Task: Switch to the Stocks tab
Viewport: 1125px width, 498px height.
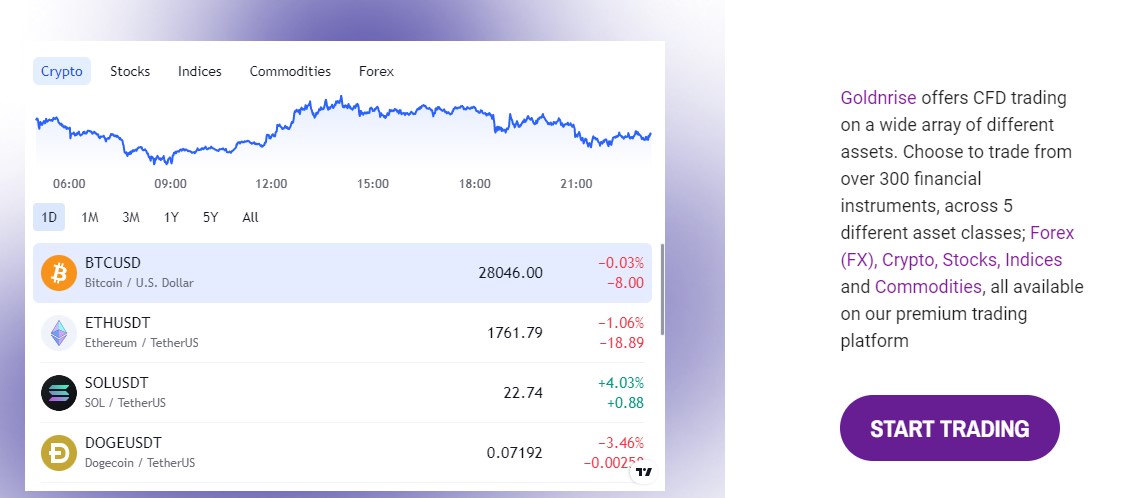Action: (x=130, y=71)
